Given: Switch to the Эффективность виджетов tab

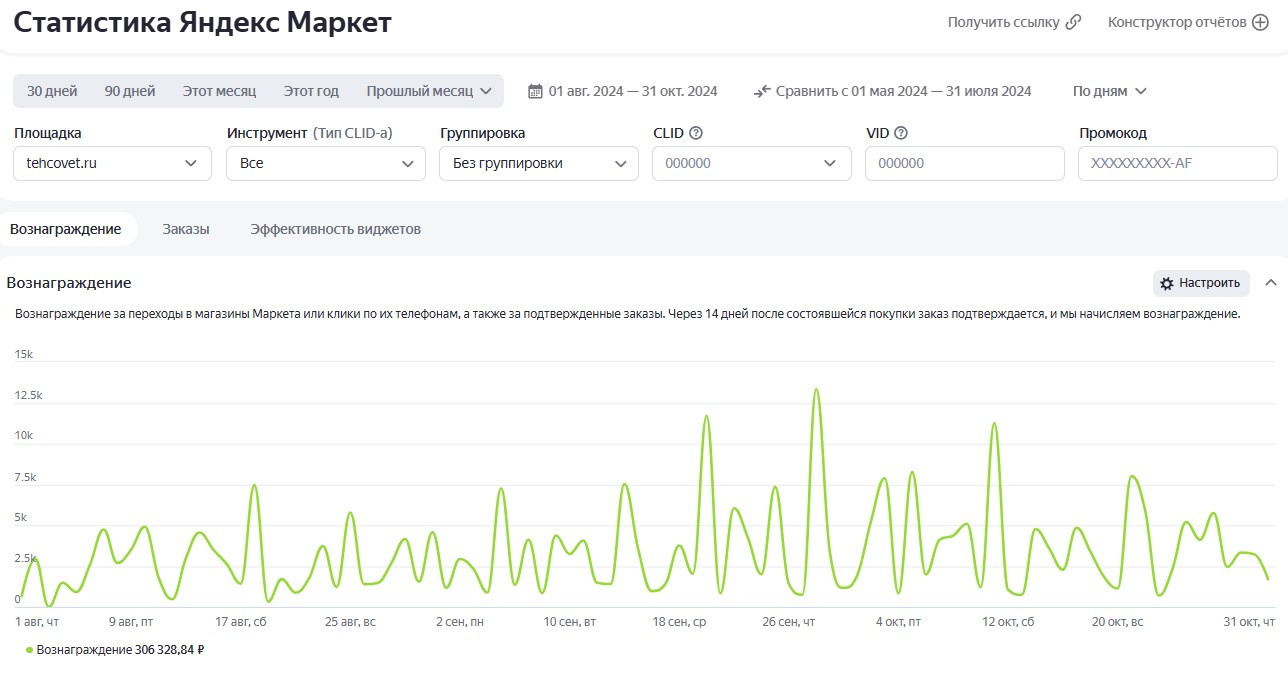Looking at the screenshot, I should coord(336,229).
